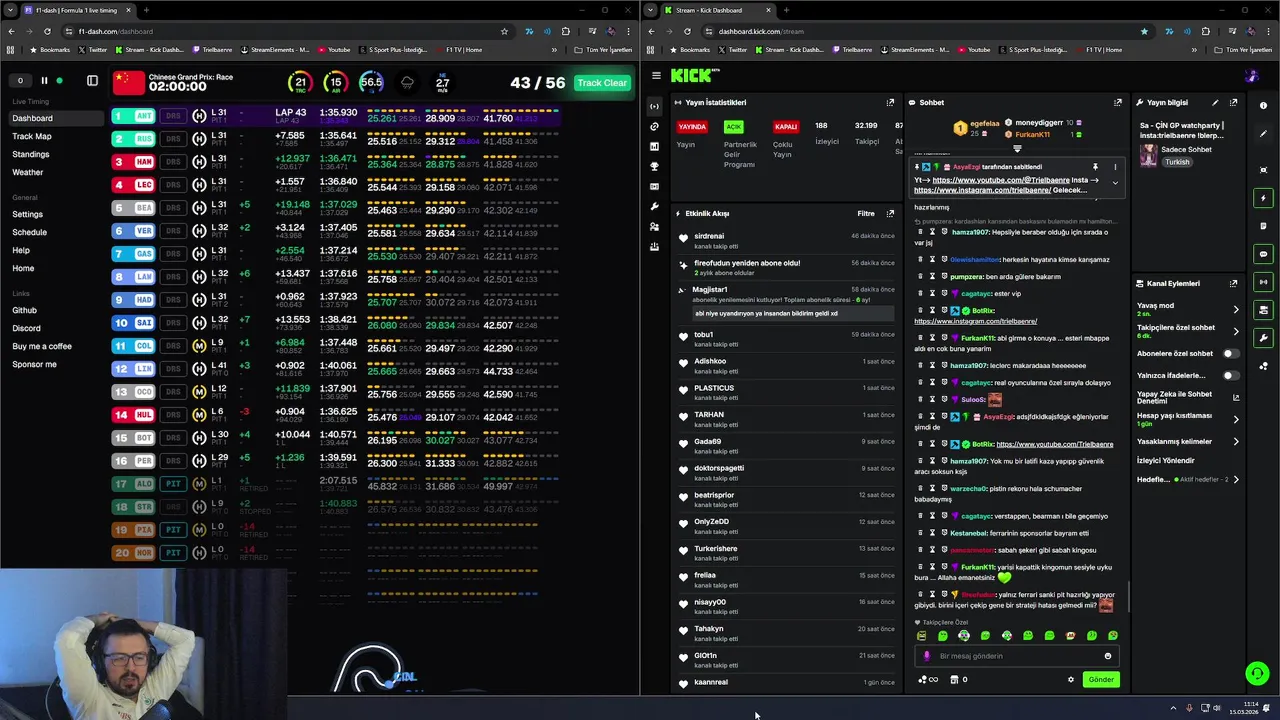
Task: Open the Github link in f1-dash
Action: click(25, 310)
